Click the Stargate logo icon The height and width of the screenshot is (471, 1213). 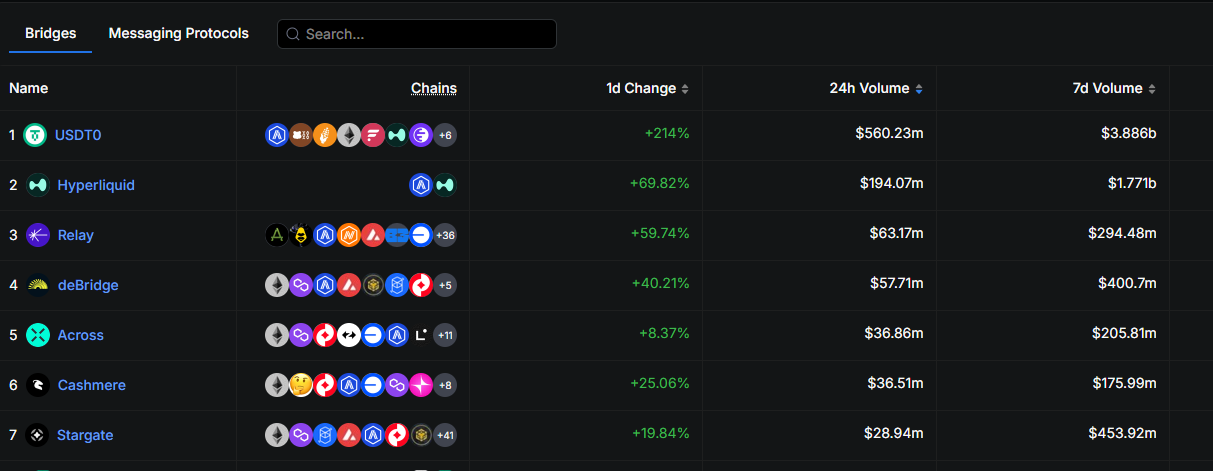[x=37, y=435]
